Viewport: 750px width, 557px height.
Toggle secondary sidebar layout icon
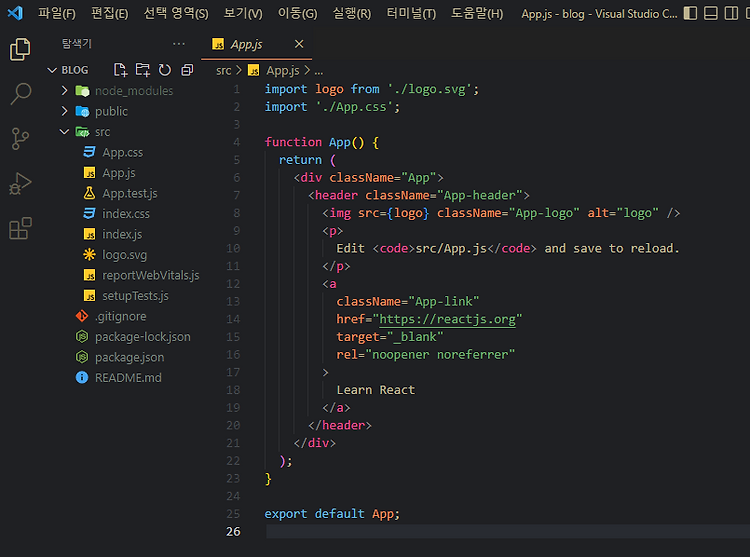(731, 13)
